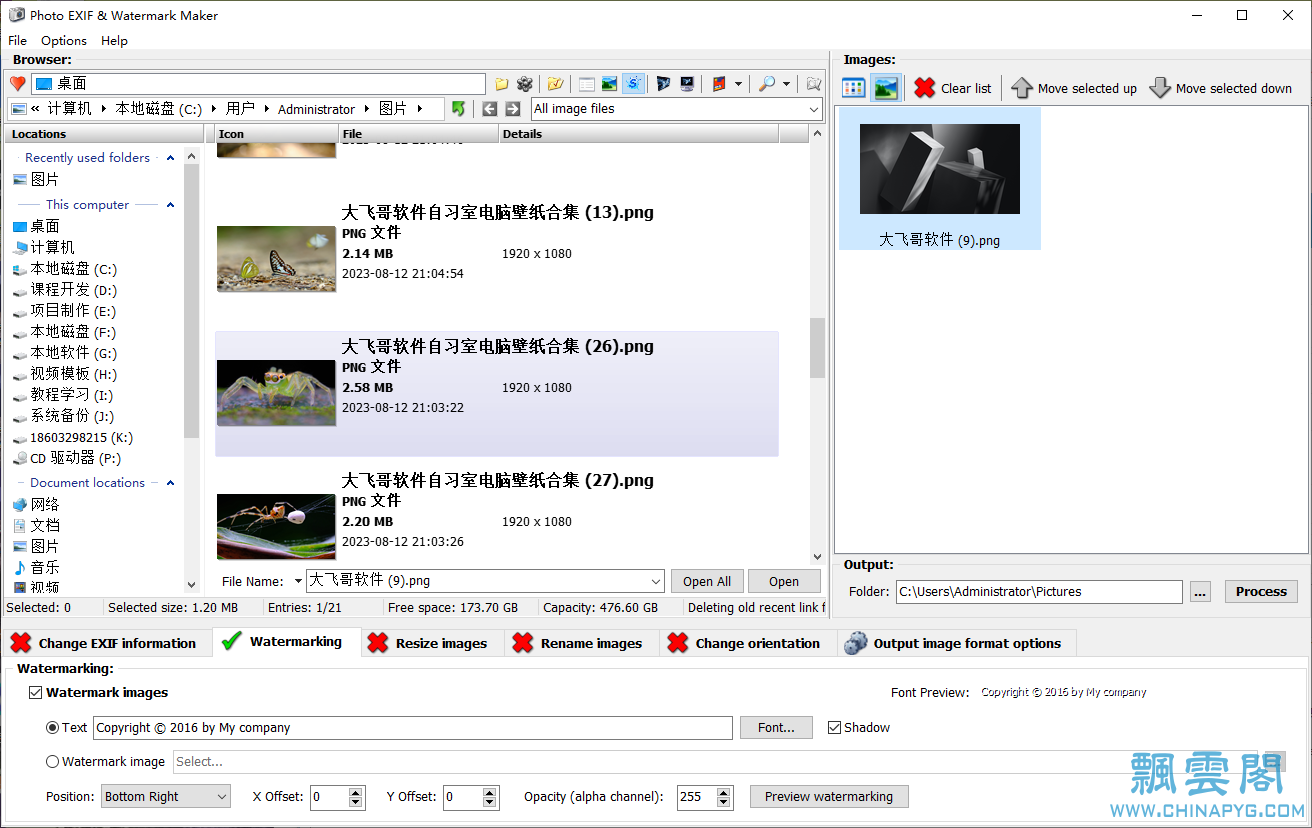The image size is (1312, 828).
Task: Click the watermark text input field
Action: 413,728
